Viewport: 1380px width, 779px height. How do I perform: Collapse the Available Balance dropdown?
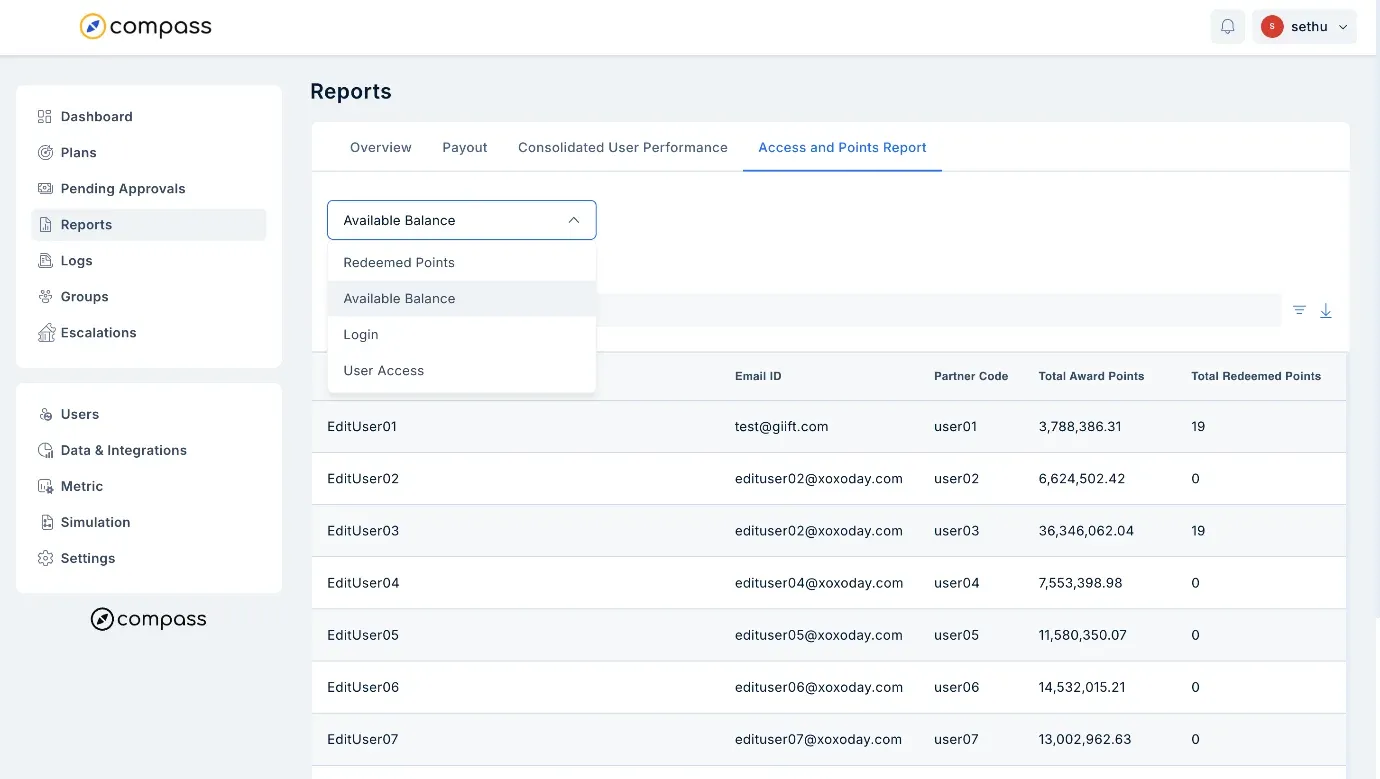[x=462, y=220]
